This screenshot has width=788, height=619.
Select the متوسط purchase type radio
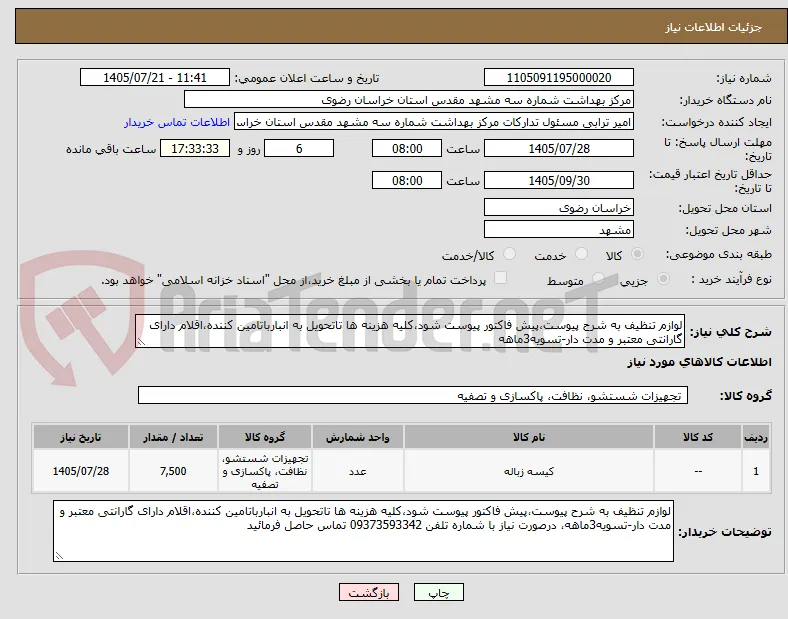click(x=598, y=278)
